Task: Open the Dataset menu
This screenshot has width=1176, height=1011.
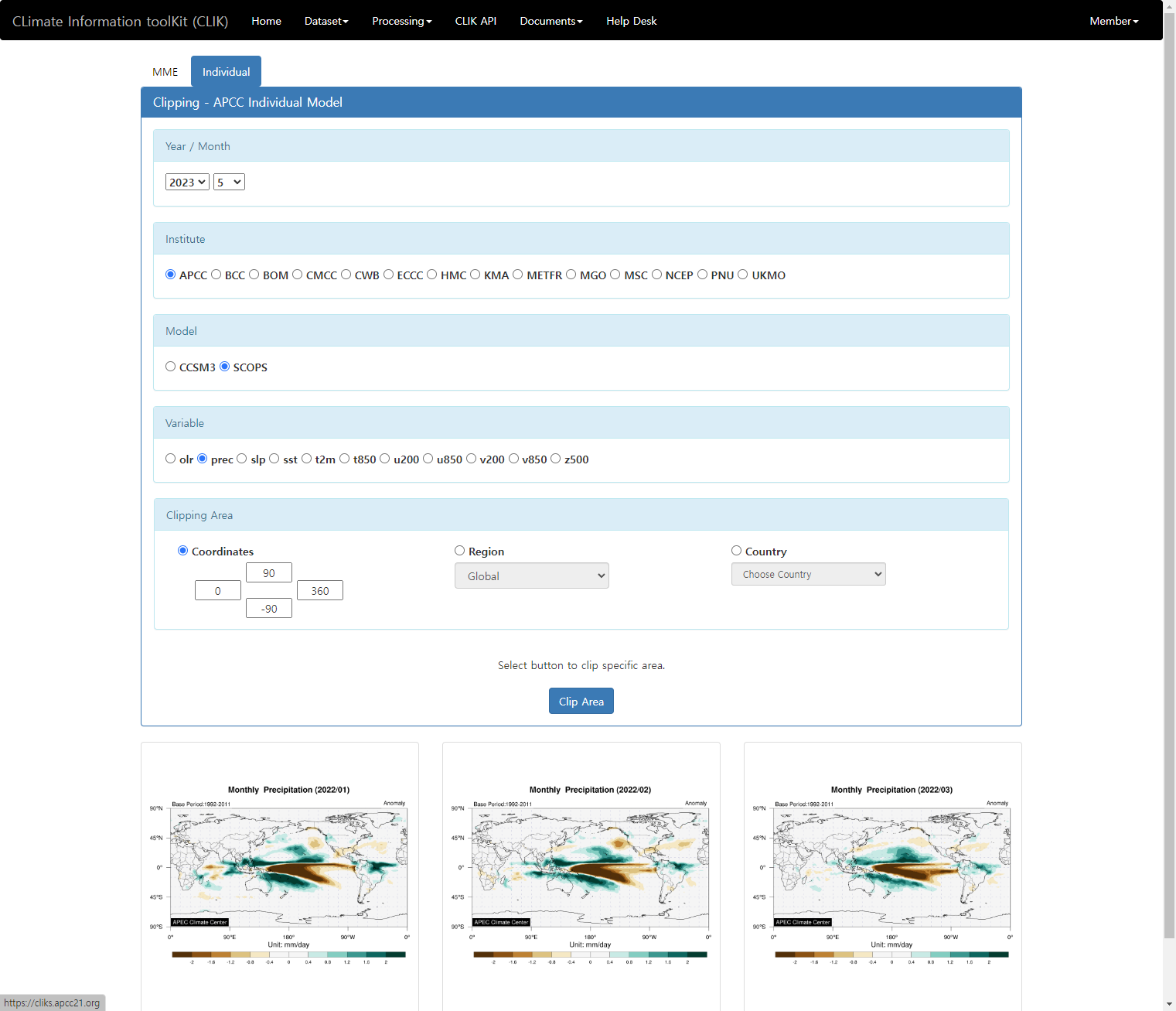Action: [x=326, y=21]
